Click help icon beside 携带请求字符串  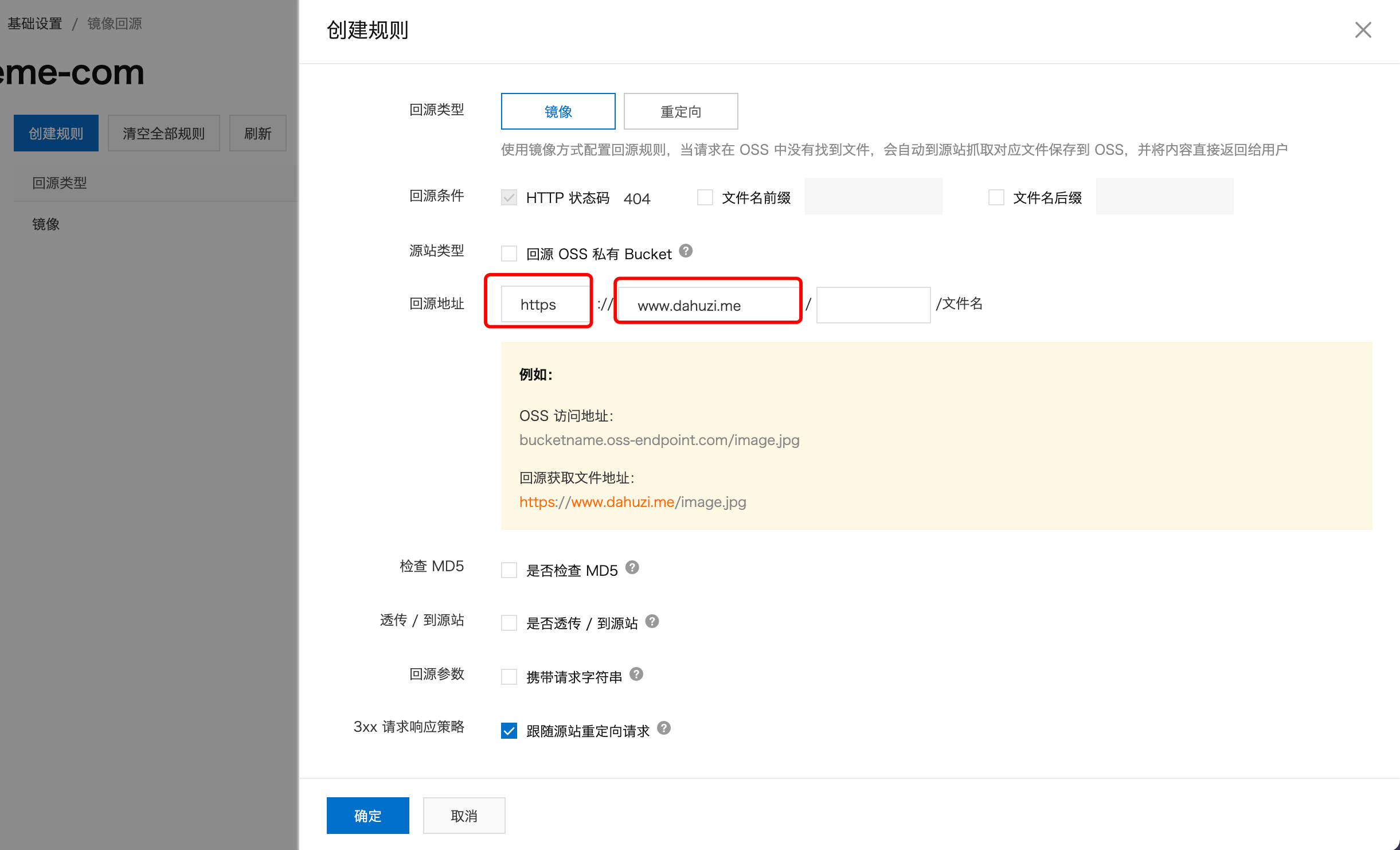coord(636,674)
